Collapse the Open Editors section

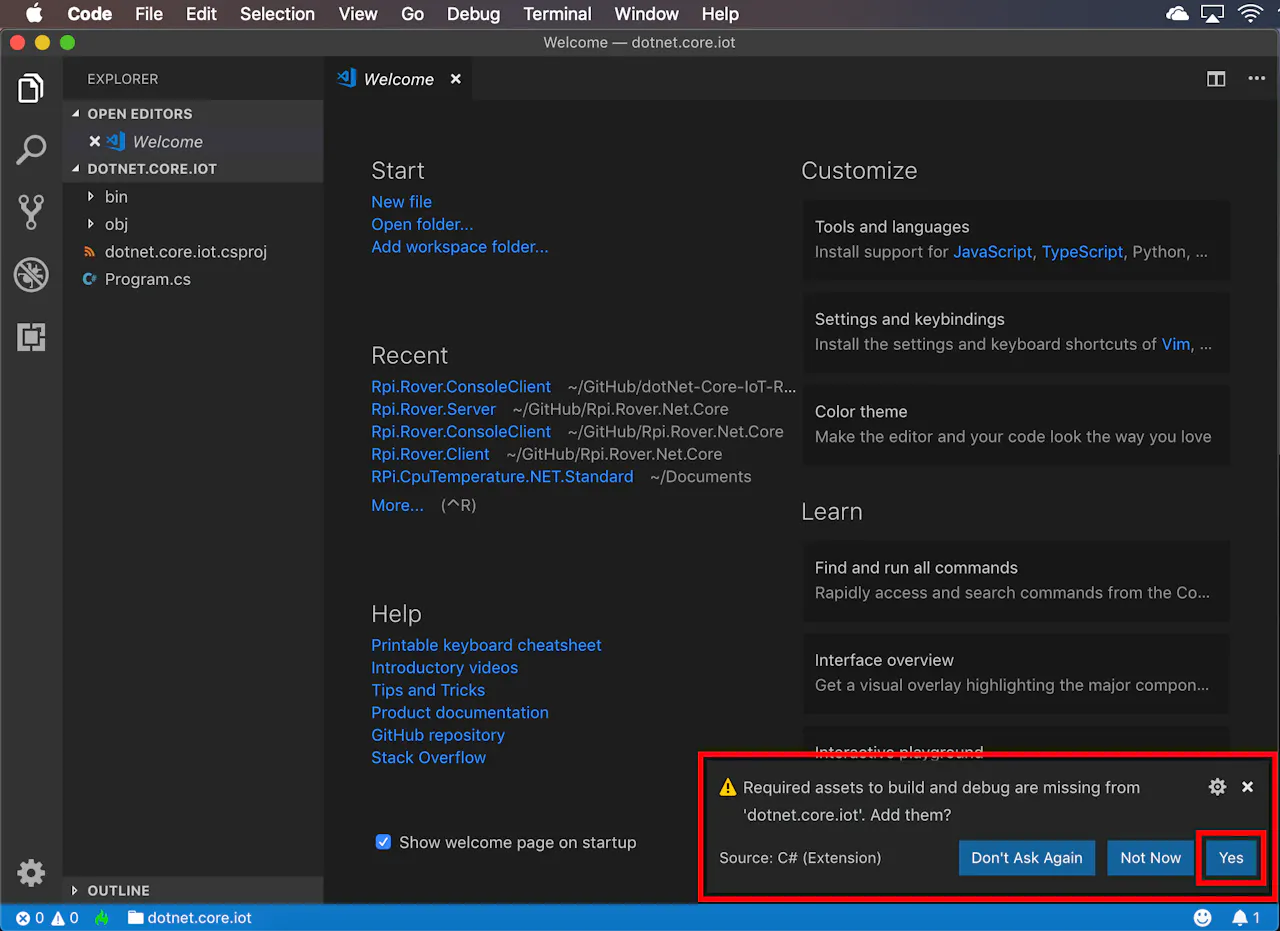click(x=139, y=114)
